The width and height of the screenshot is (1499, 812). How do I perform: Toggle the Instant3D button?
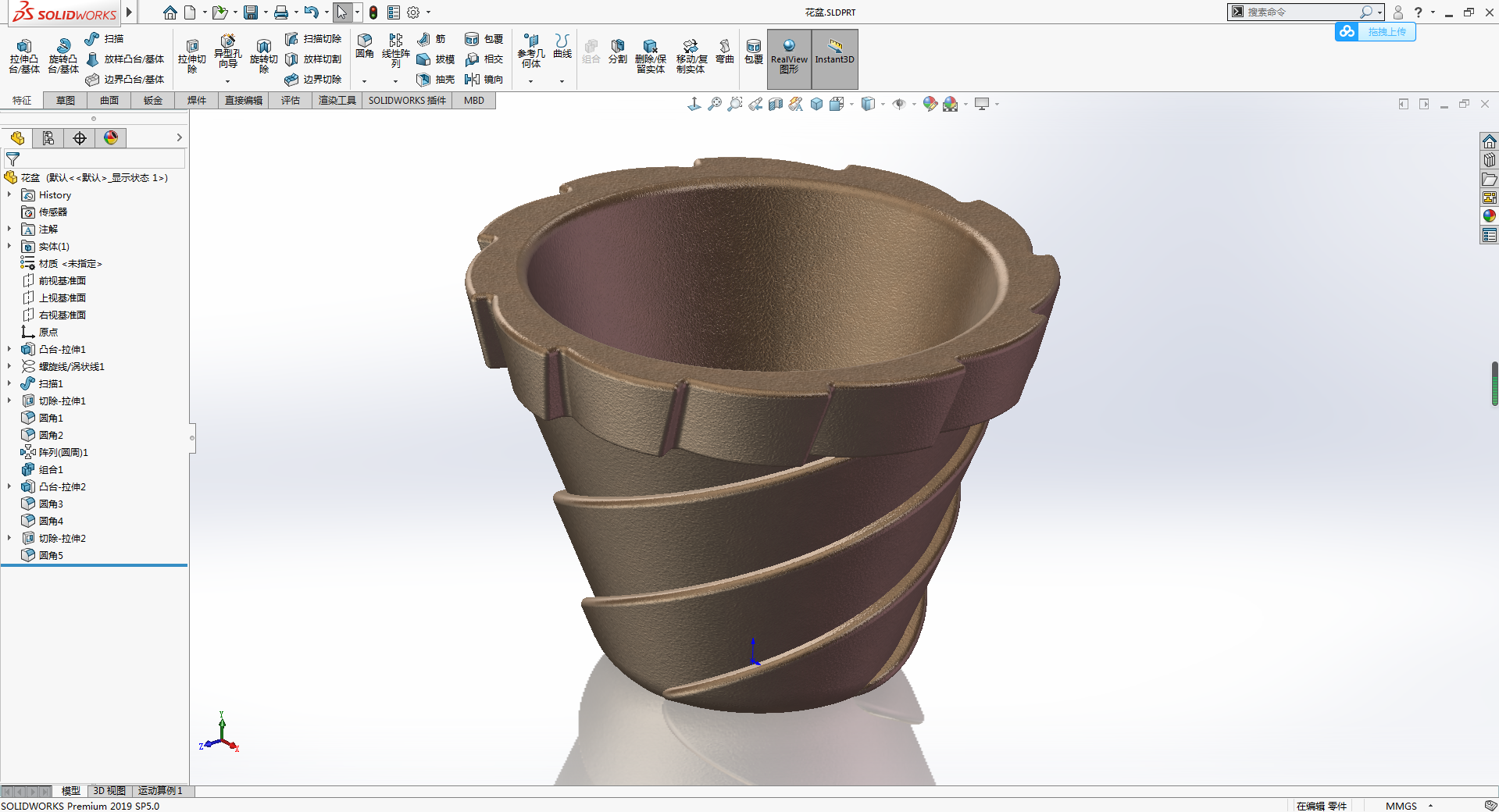[x=835, y=59]
